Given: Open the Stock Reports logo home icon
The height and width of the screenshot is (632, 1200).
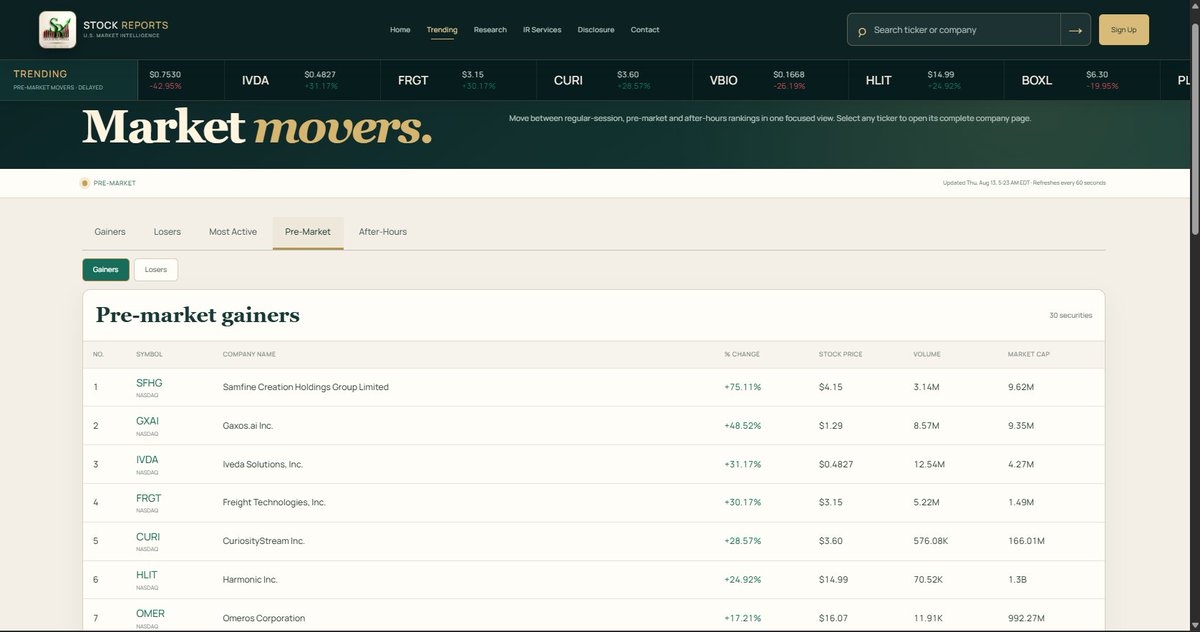Looking at the screenshot, I should (x=57, y=30).
